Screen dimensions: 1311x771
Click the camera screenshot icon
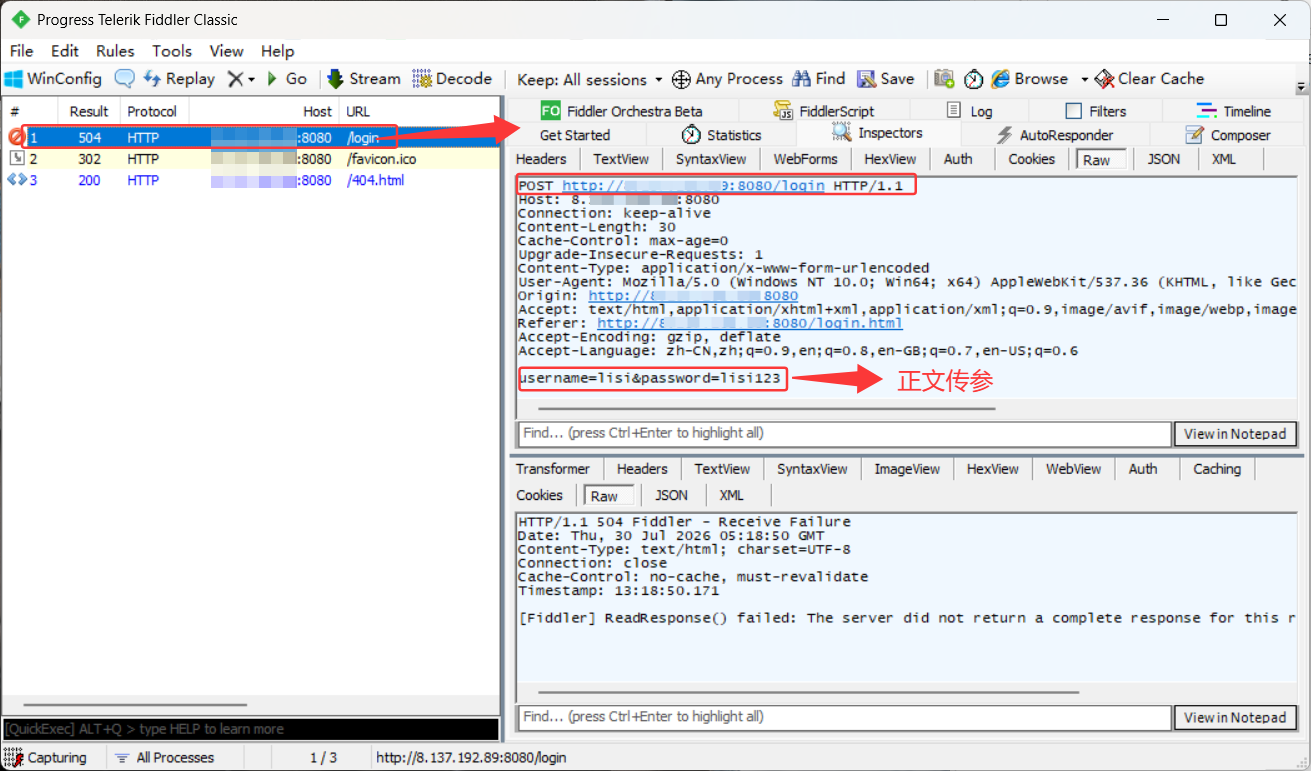(944, 79)
